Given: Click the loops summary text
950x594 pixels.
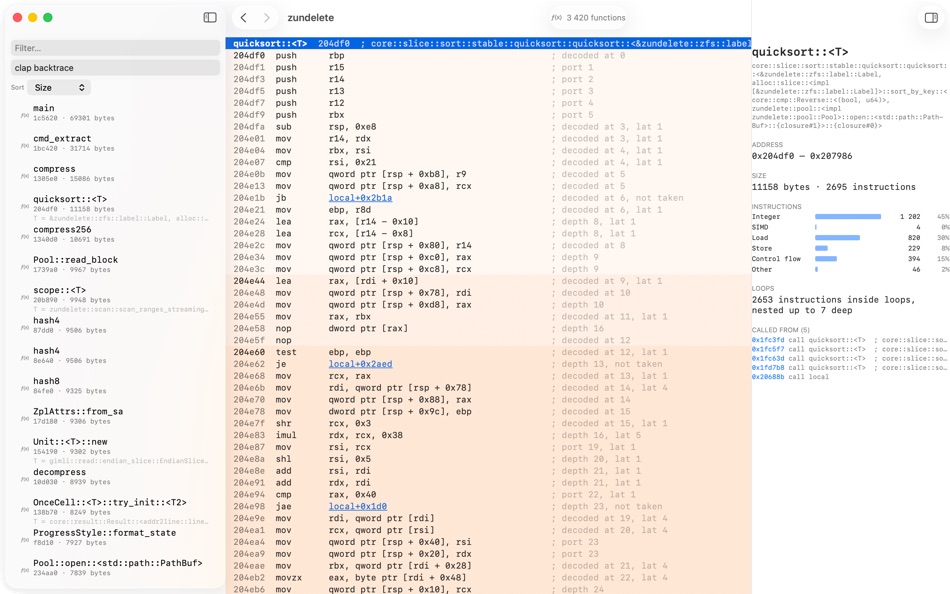Looking at the screenshot, I should 833,305.
